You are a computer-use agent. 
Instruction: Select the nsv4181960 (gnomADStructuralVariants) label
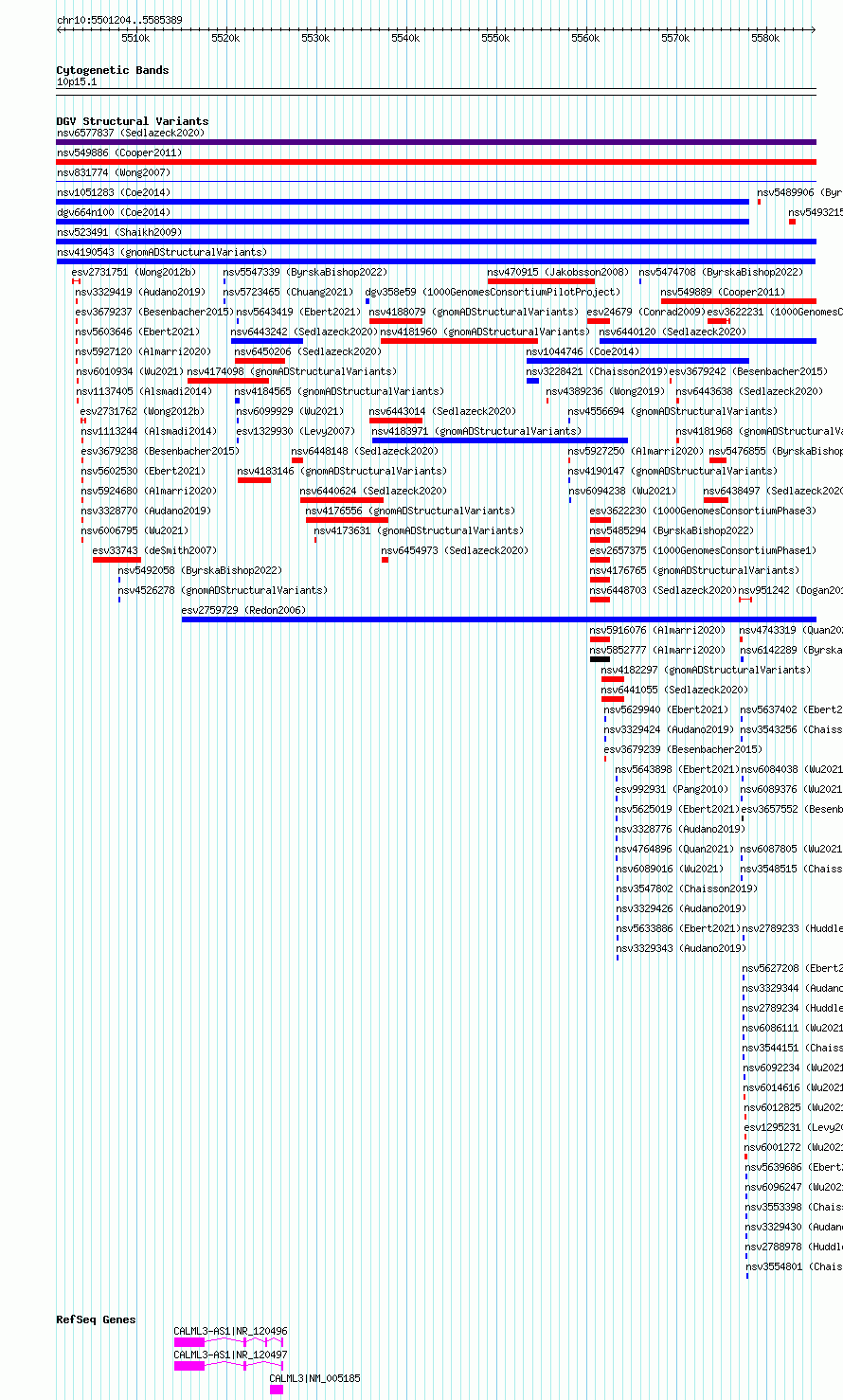tap(485, 332)
